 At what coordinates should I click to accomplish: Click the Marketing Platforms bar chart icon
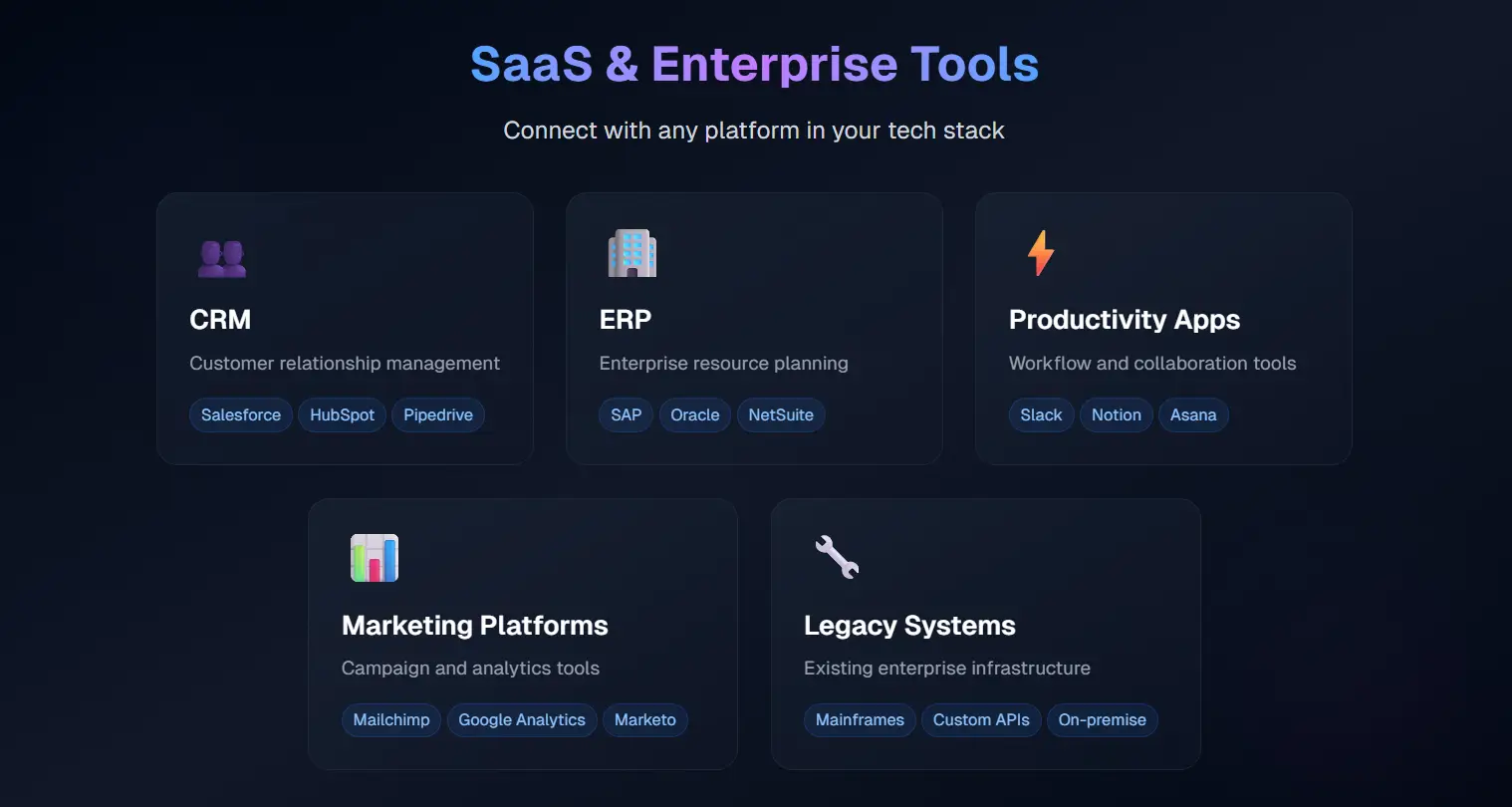click(375, 558)
